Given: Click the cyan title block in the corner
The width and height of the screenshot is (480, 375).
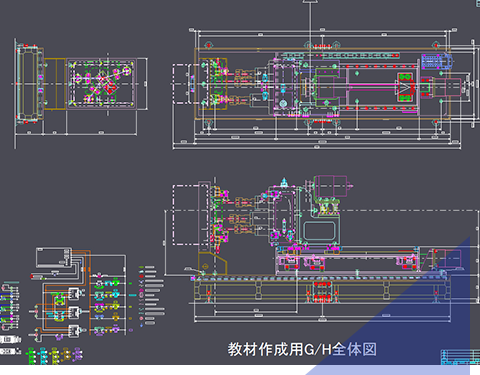Looking at the screenshot, I should pos(460,357).
